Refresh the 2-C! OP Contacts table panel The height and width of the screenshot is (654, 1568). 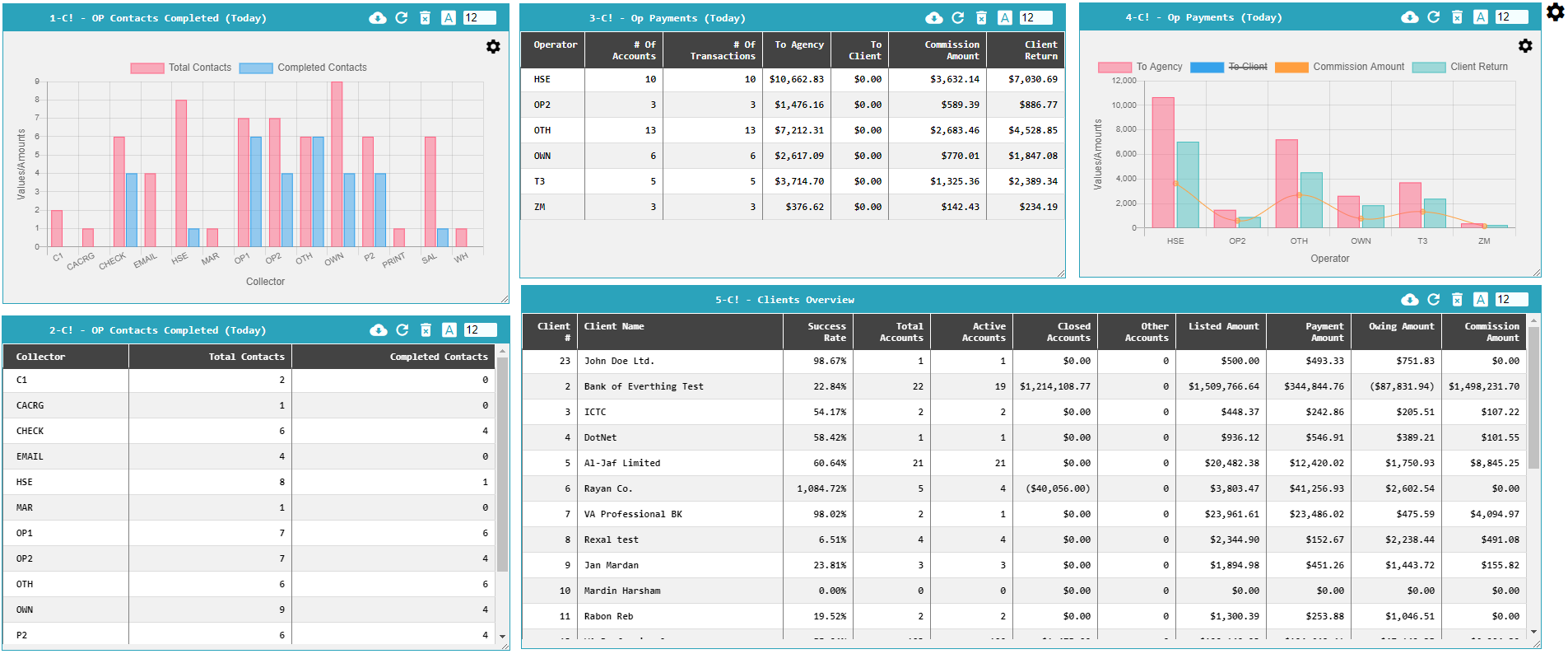pyautogui.click(x=402, y=330)
